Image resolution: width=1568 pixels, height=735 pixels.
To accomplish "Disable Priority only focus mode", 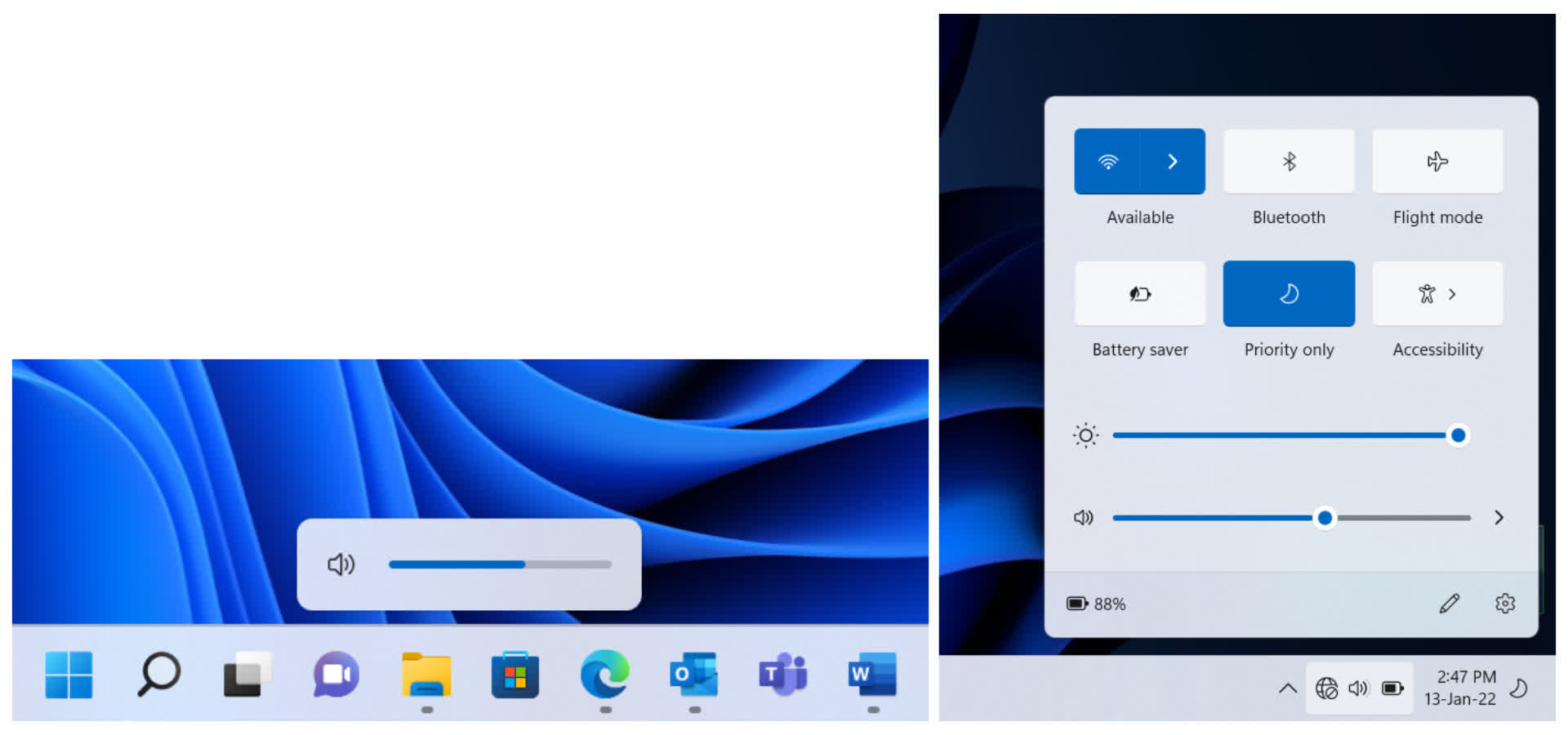I will (x=1289, y=294).
